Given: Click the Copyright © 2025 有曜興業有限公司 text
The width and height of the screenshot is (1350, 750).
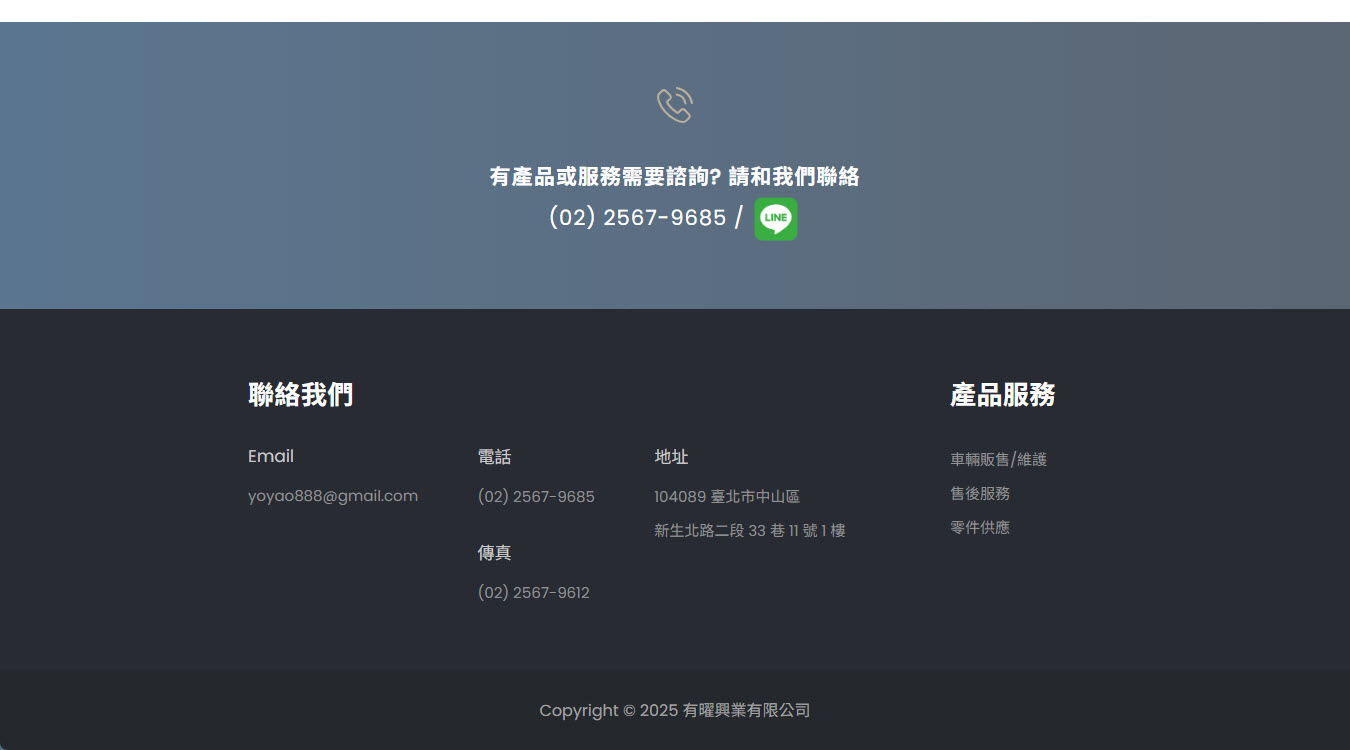Looking at the screenshot, I should (x=674, y=711).
